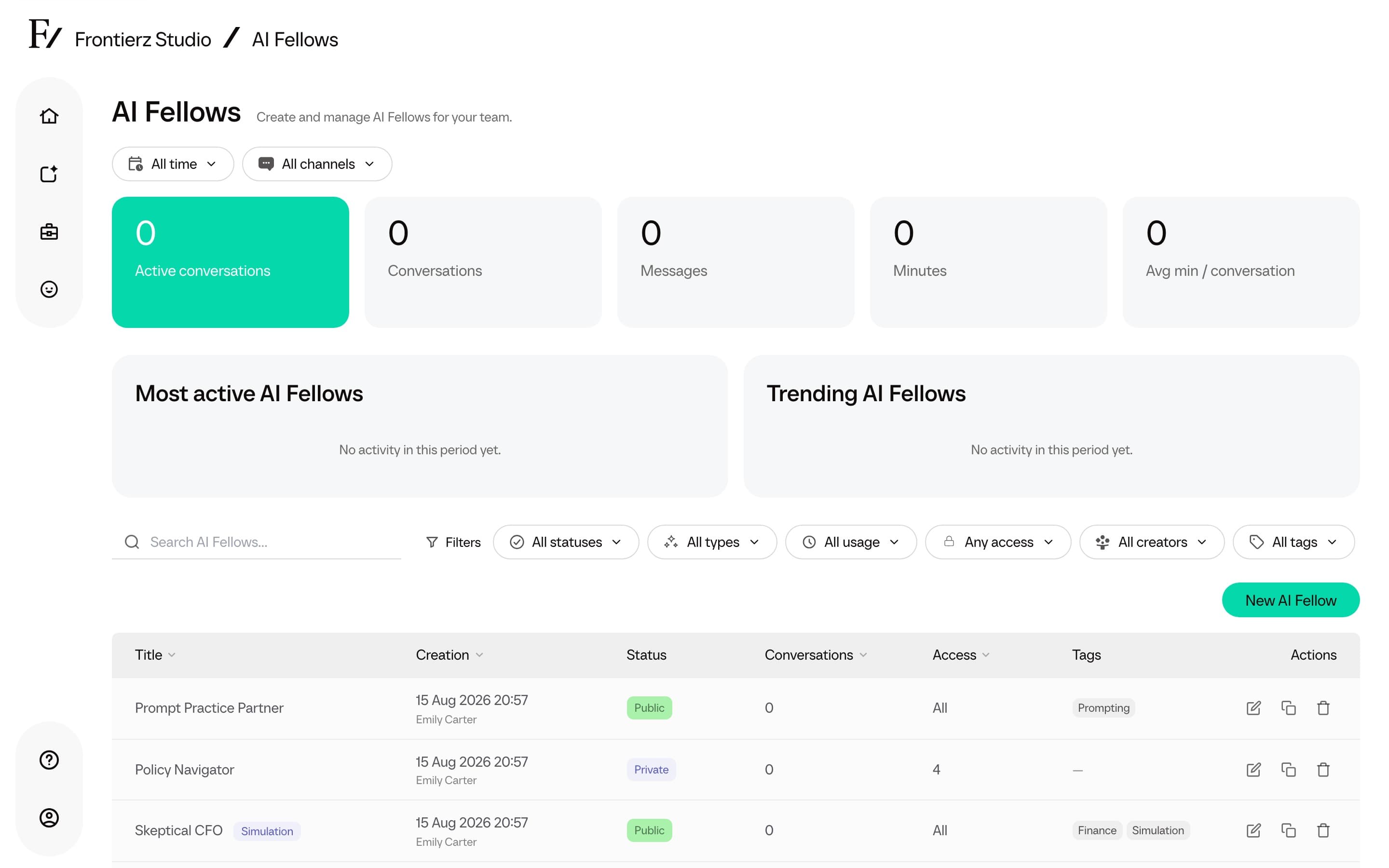Click the Finance tag
1389x868 pixels.
(x=1097, y=830)
